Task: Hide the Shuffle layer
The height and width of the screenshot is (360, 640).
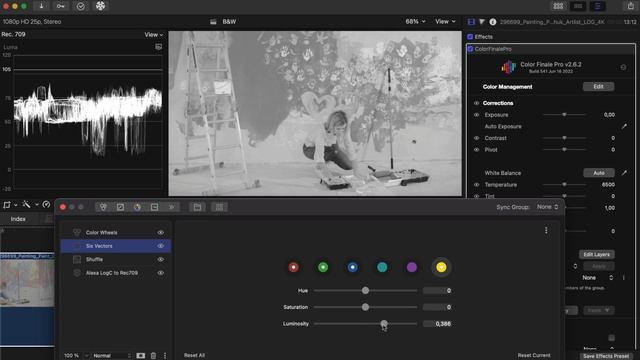Action: click(161, 260)
